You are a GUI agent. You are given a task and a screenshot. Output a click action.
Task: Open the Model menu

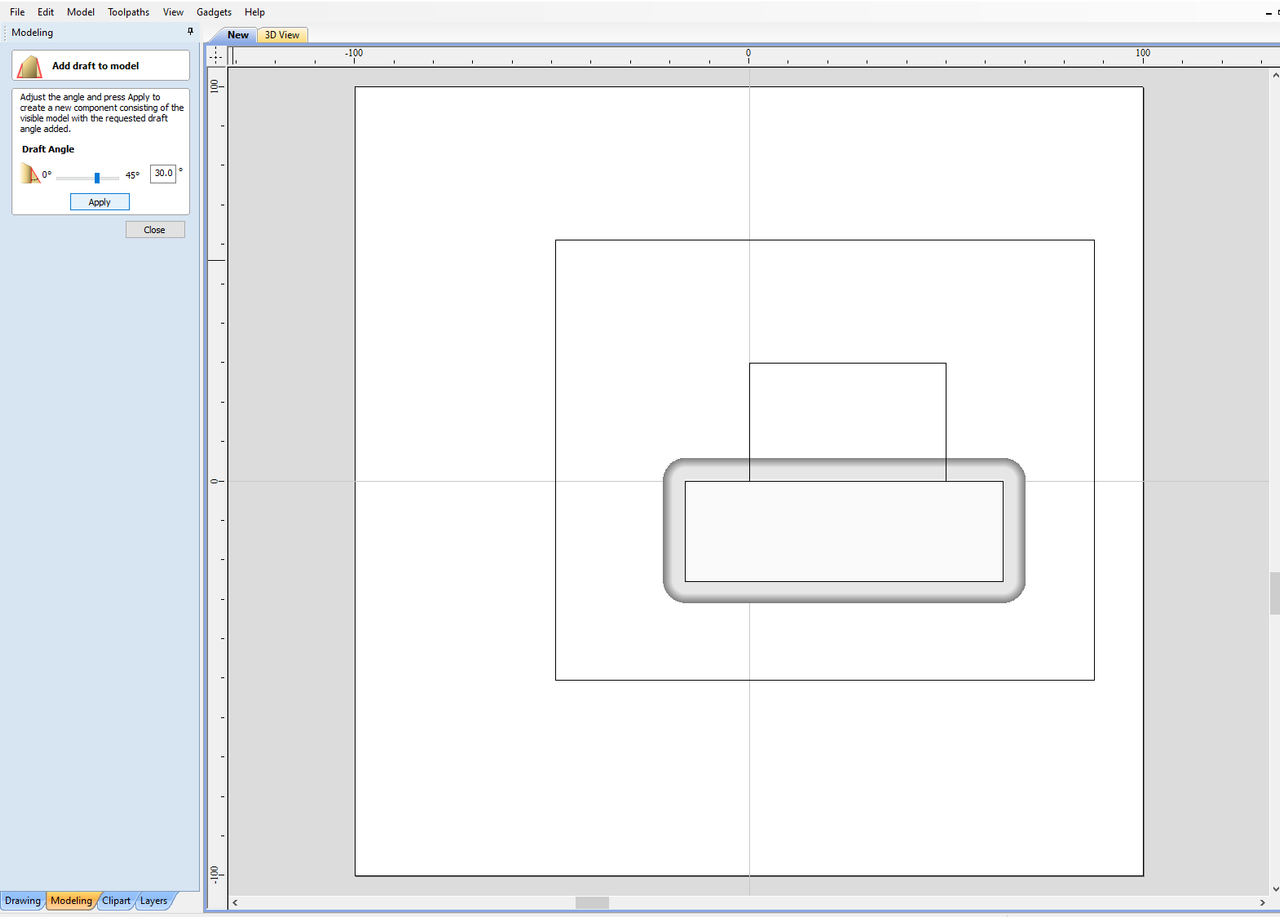[81, 12]
